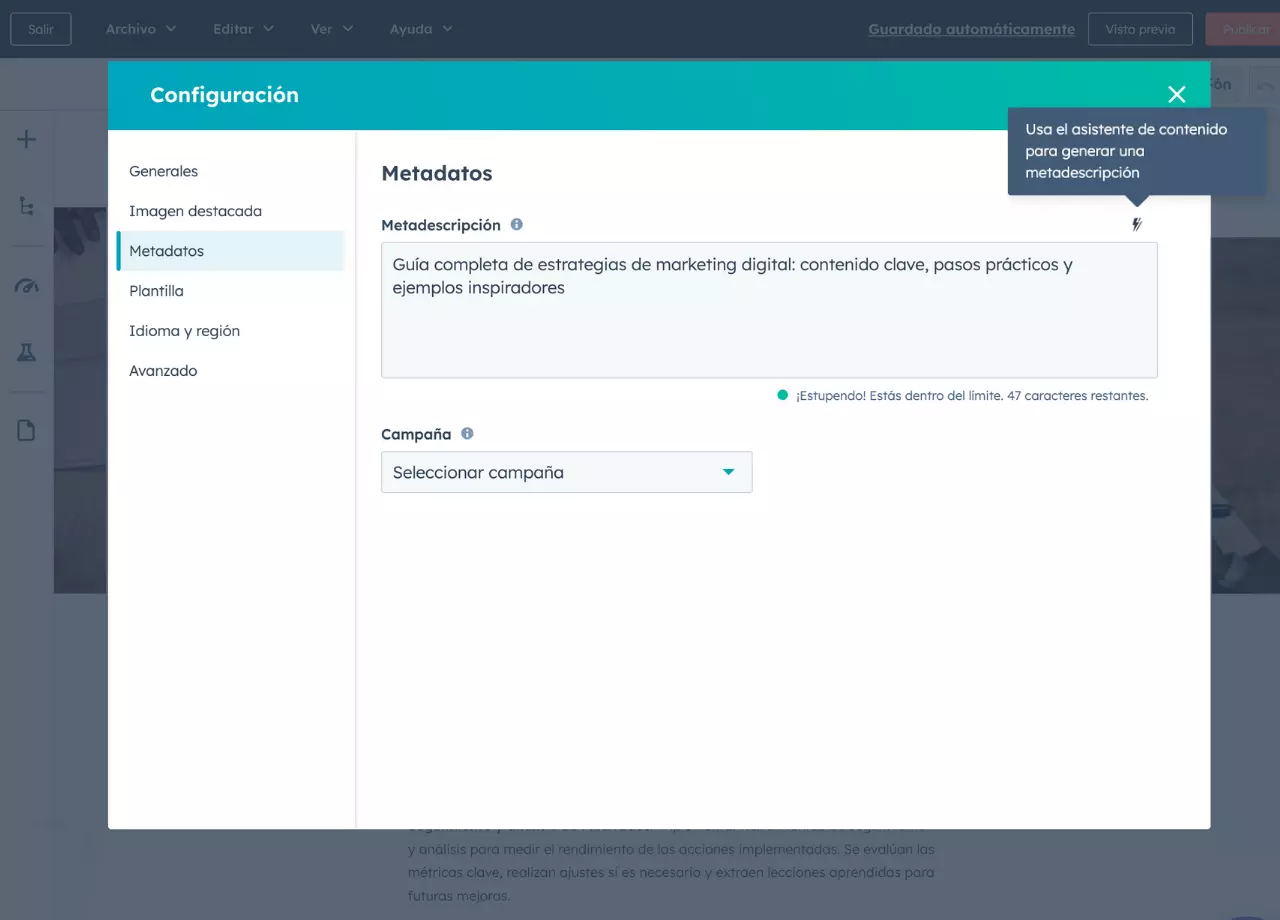Open the page document icon in sidebar
The height and width of the screenshot is (920, 1280).
click(27, 430)
